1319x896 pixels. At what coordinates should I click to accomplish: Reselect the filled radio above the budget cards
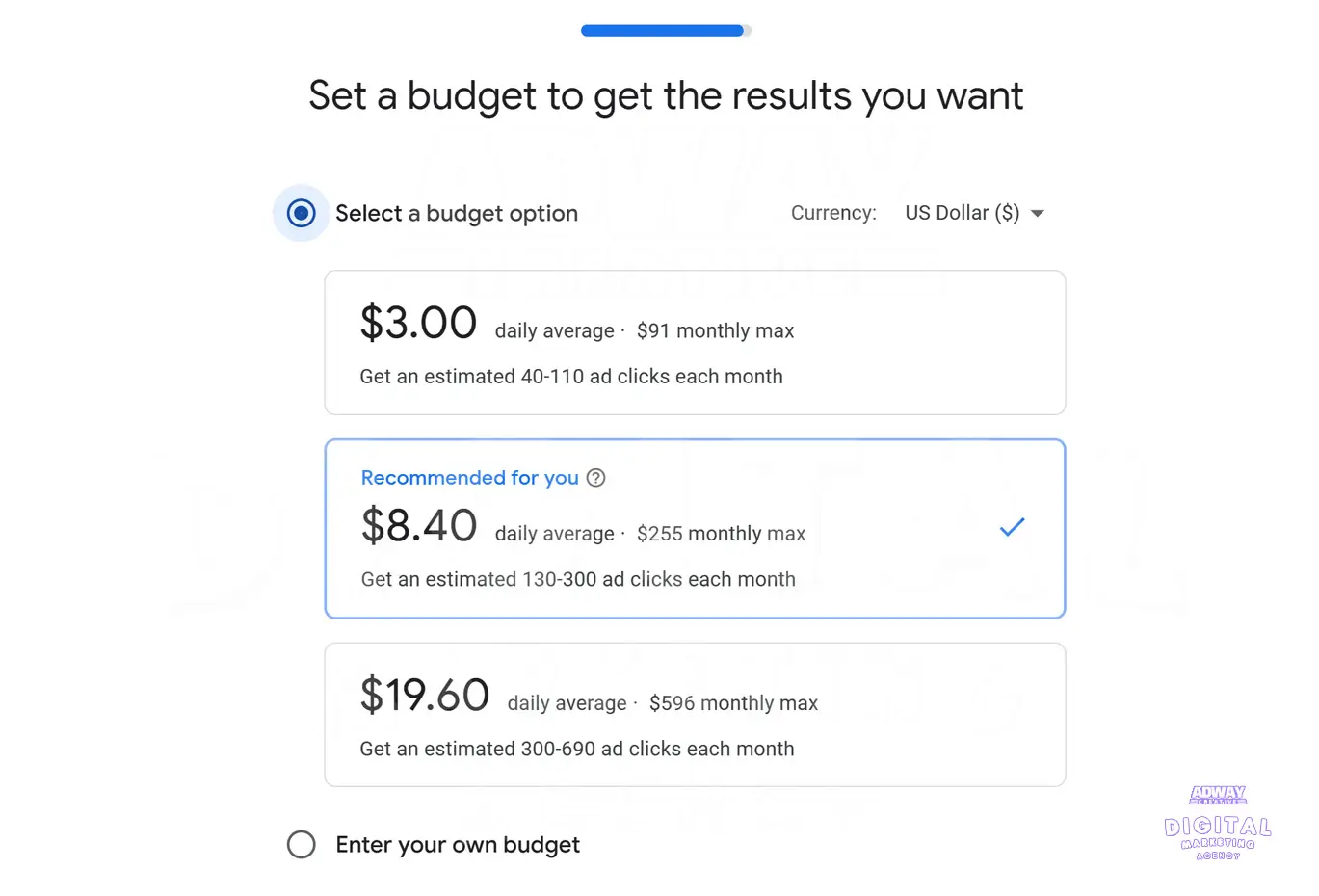click(x=301, y=213)
